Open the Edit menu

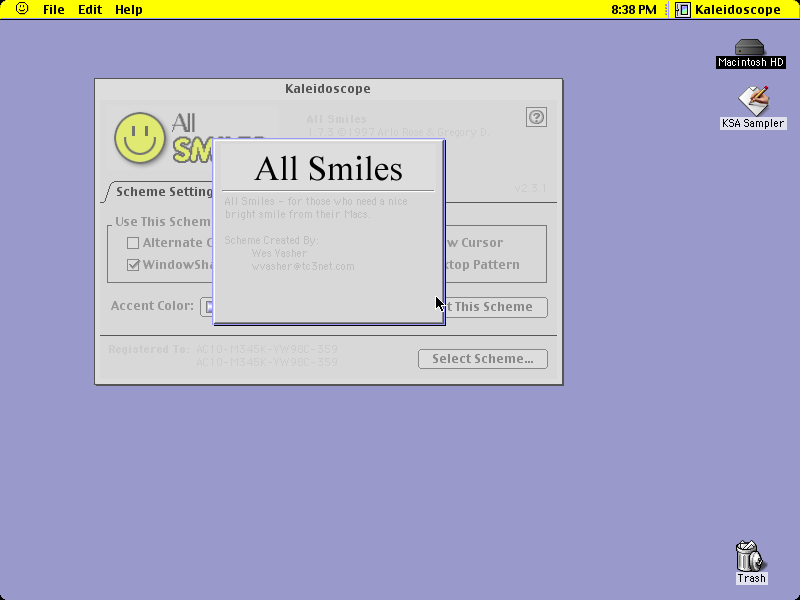pos(90,9)
